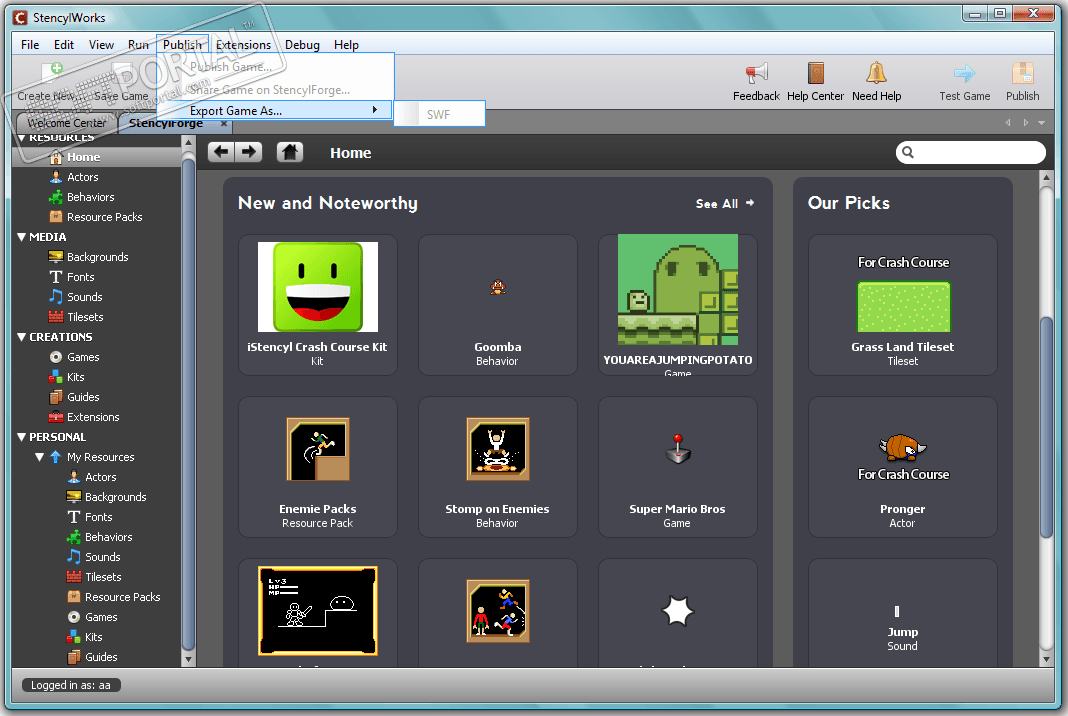Click the Logged in as: aa status
Viewport: 1068px width, 716px height.
point(71,685)
